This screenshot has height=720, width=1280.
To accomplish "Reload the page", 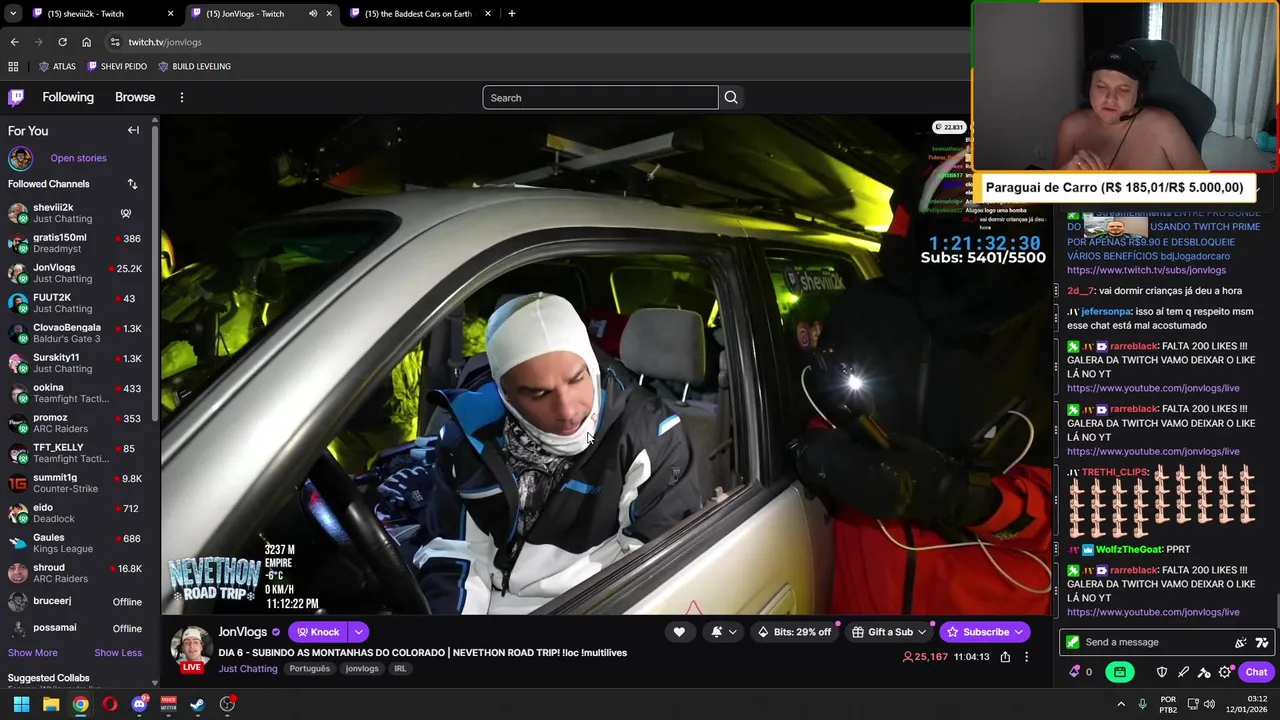I will [62, 42].
